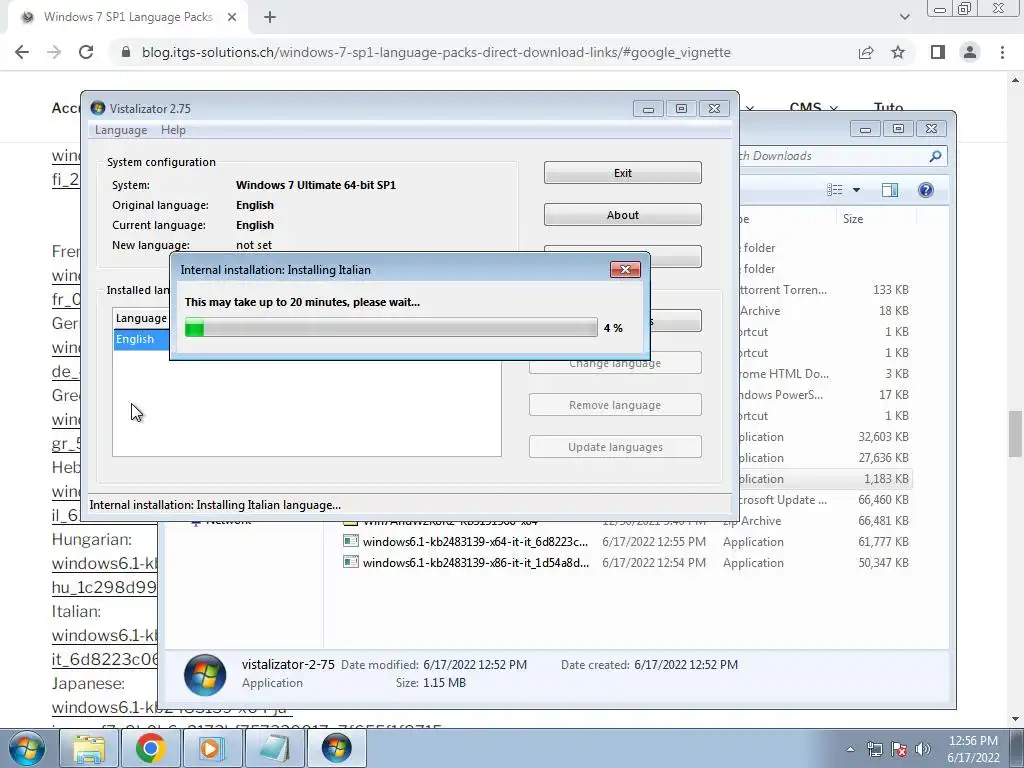Click the Remove language button
This screenshot has width=1024, height=768.
tap(615, 405)
